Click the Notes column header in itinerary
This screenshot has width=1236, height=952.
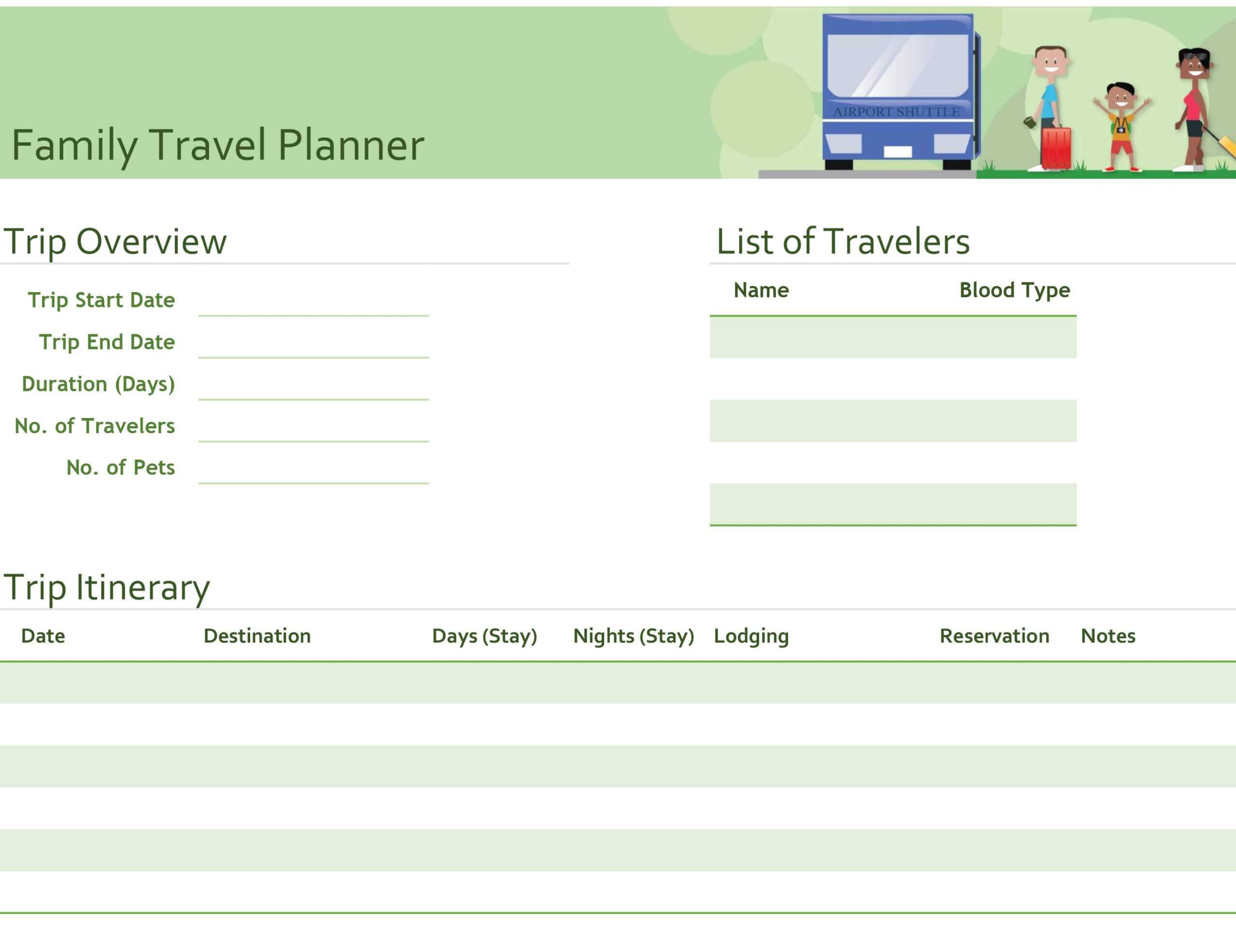click(x=1107, y=635)
